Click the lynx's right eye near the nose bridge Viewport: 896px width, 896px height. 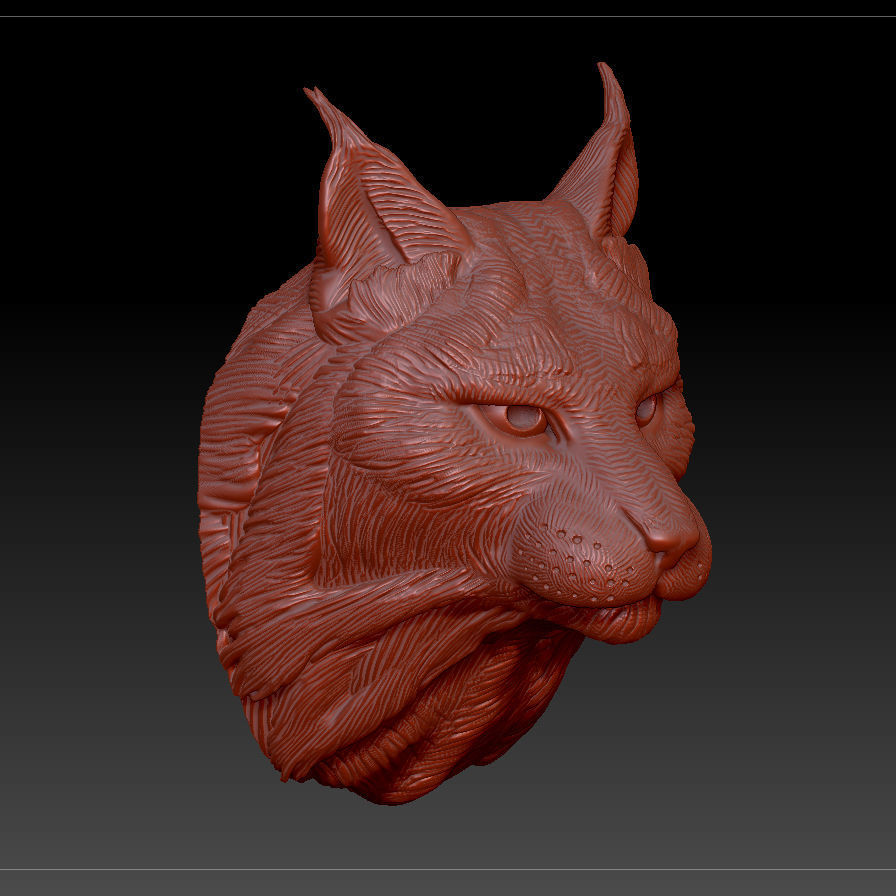pos(647,409)
